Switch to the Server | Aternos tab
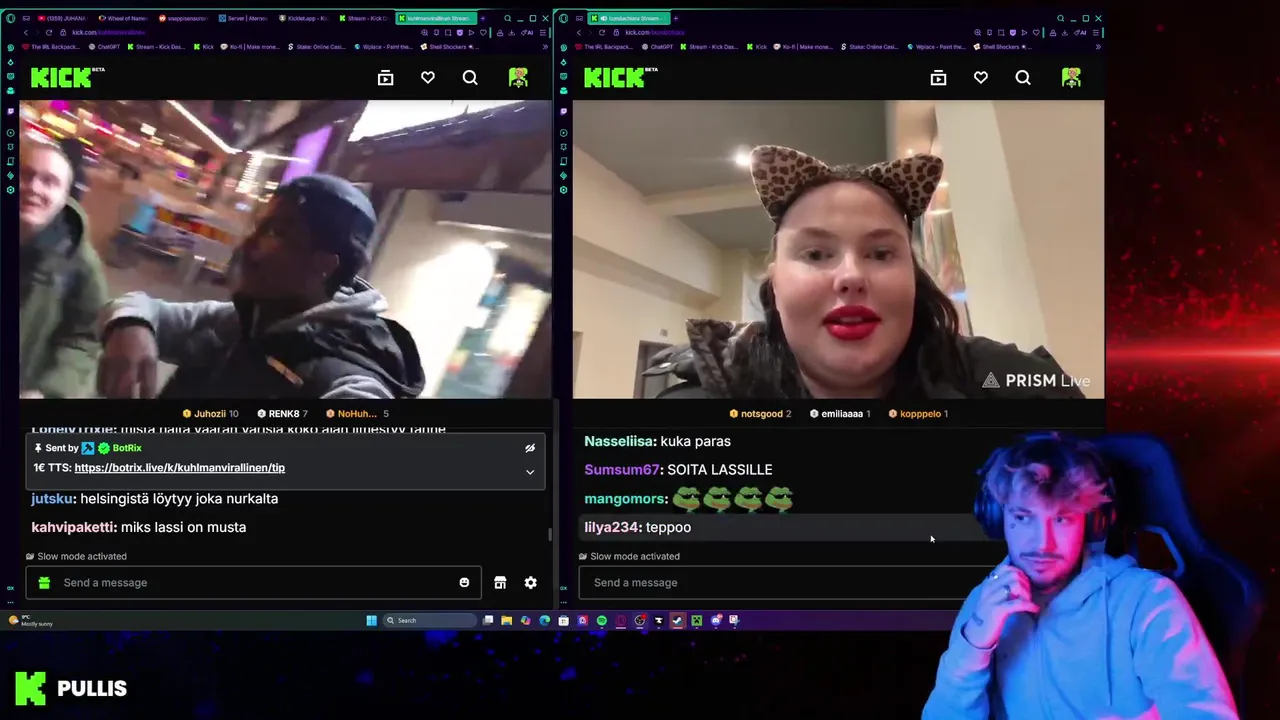The height and width of the screenshot is (720, 1280). click(245, 18)
